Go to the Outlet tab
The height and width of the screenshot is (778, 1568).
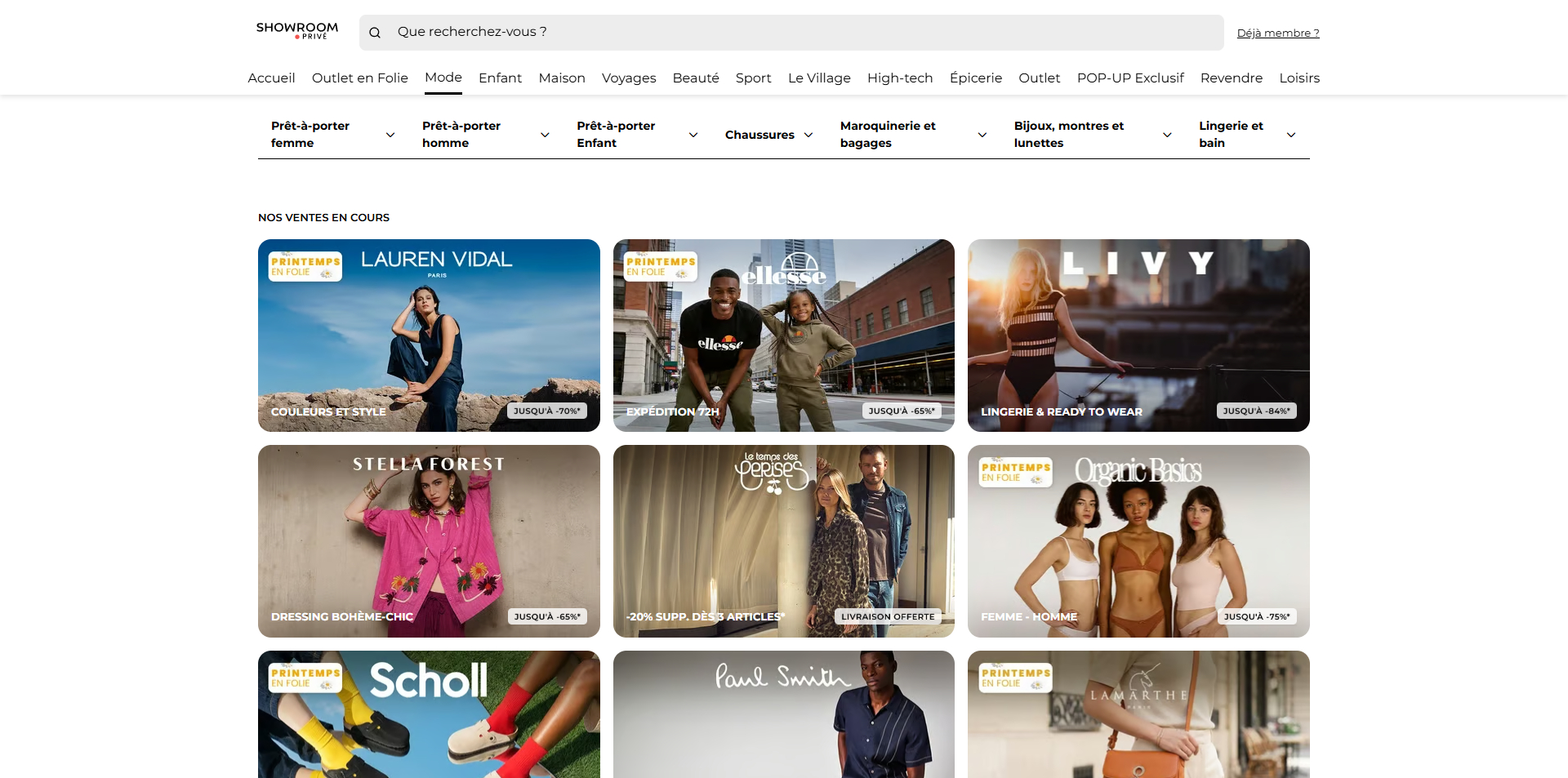[x=1040, y=78]
